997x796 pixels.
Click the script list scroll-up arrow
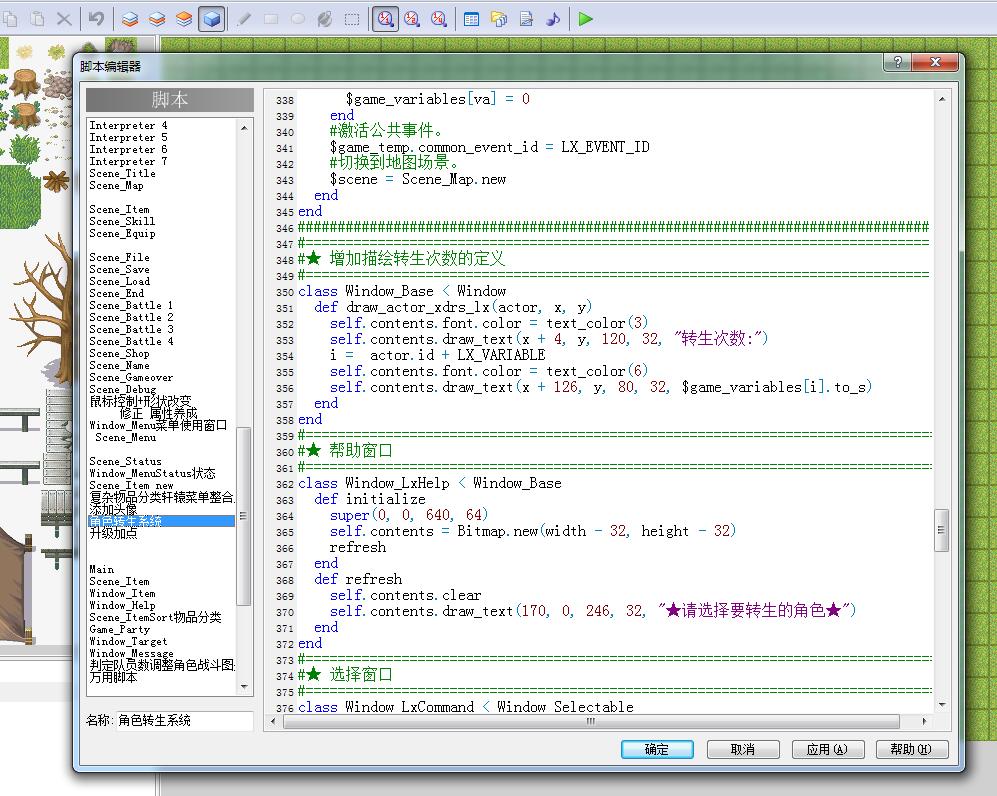[x=245, y=128]
